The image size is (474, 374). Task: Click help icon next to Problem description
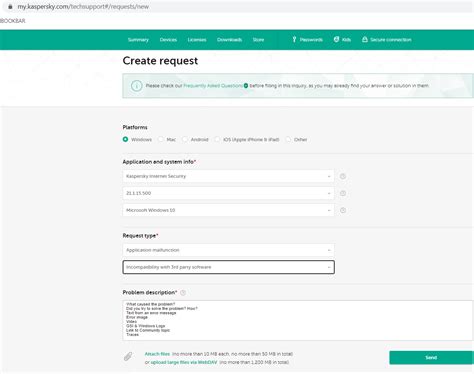tap(183, 293)
